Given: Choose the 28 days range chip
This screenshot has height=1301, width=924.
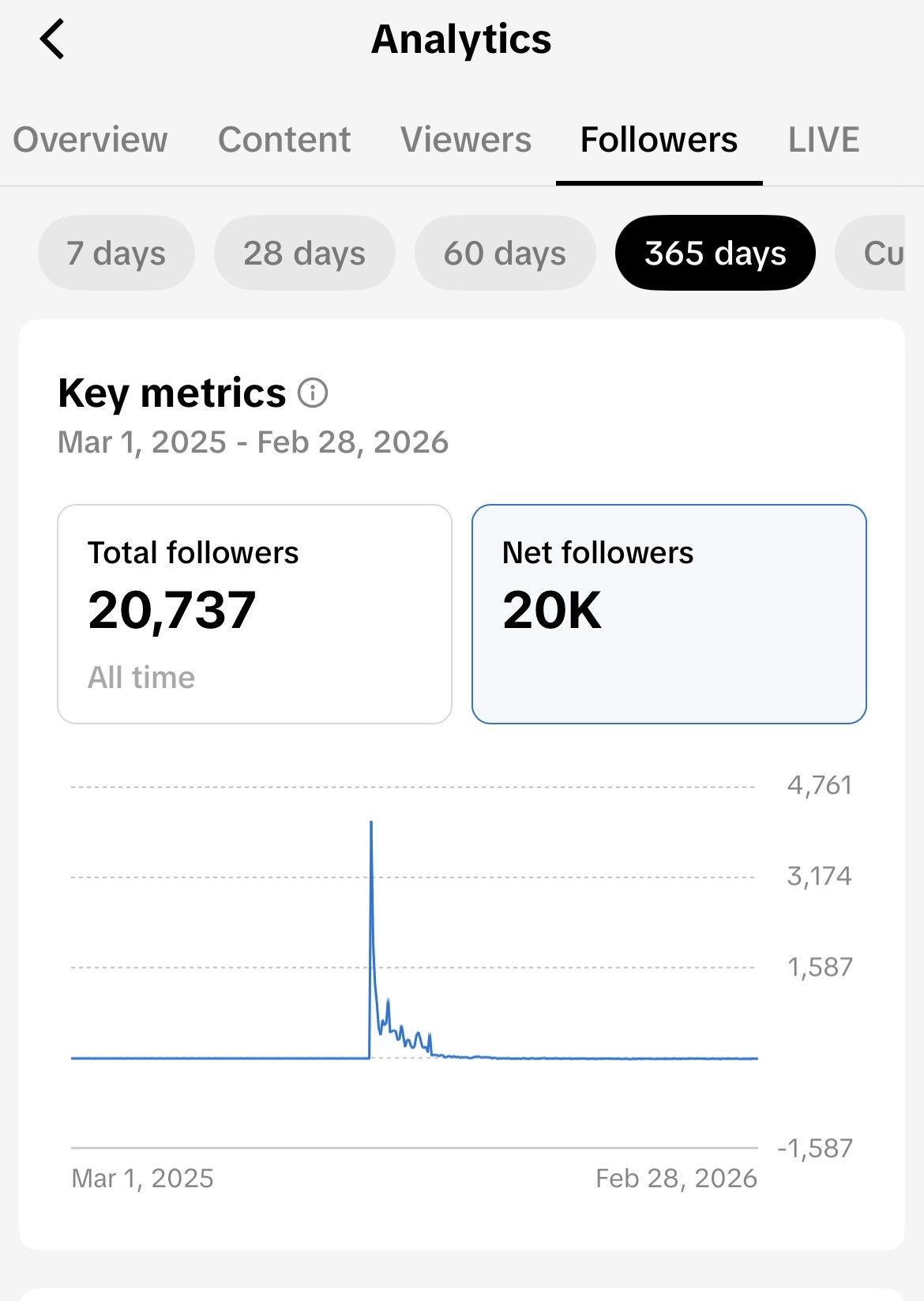Looking at the screenshot, I should tap(304, 254).
